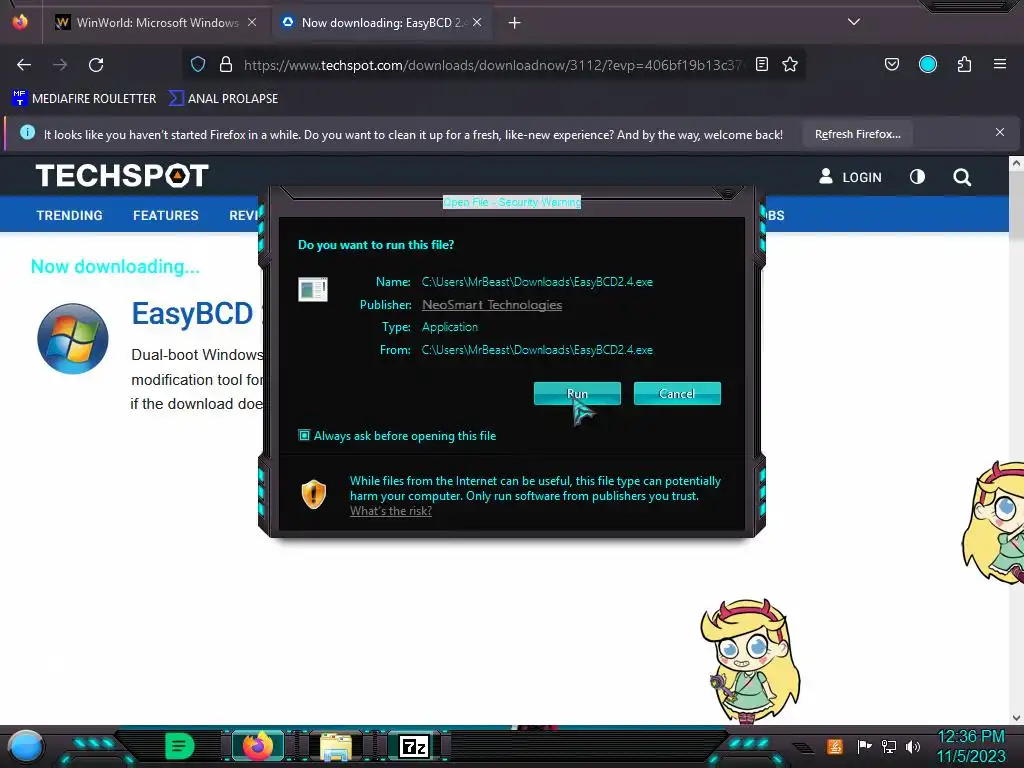Click the EasyBCD Windows logo thumbnail

72,338
